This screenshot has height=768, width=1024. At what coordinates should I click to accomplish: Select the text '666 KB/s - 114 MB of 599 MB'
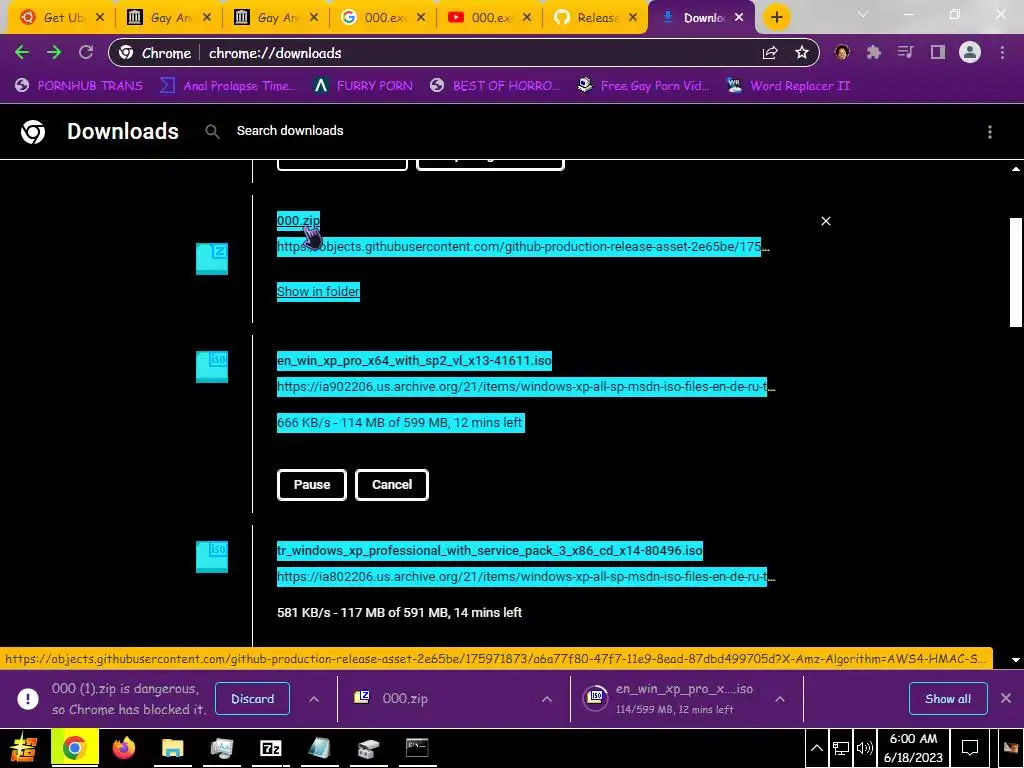coord(362,423)
